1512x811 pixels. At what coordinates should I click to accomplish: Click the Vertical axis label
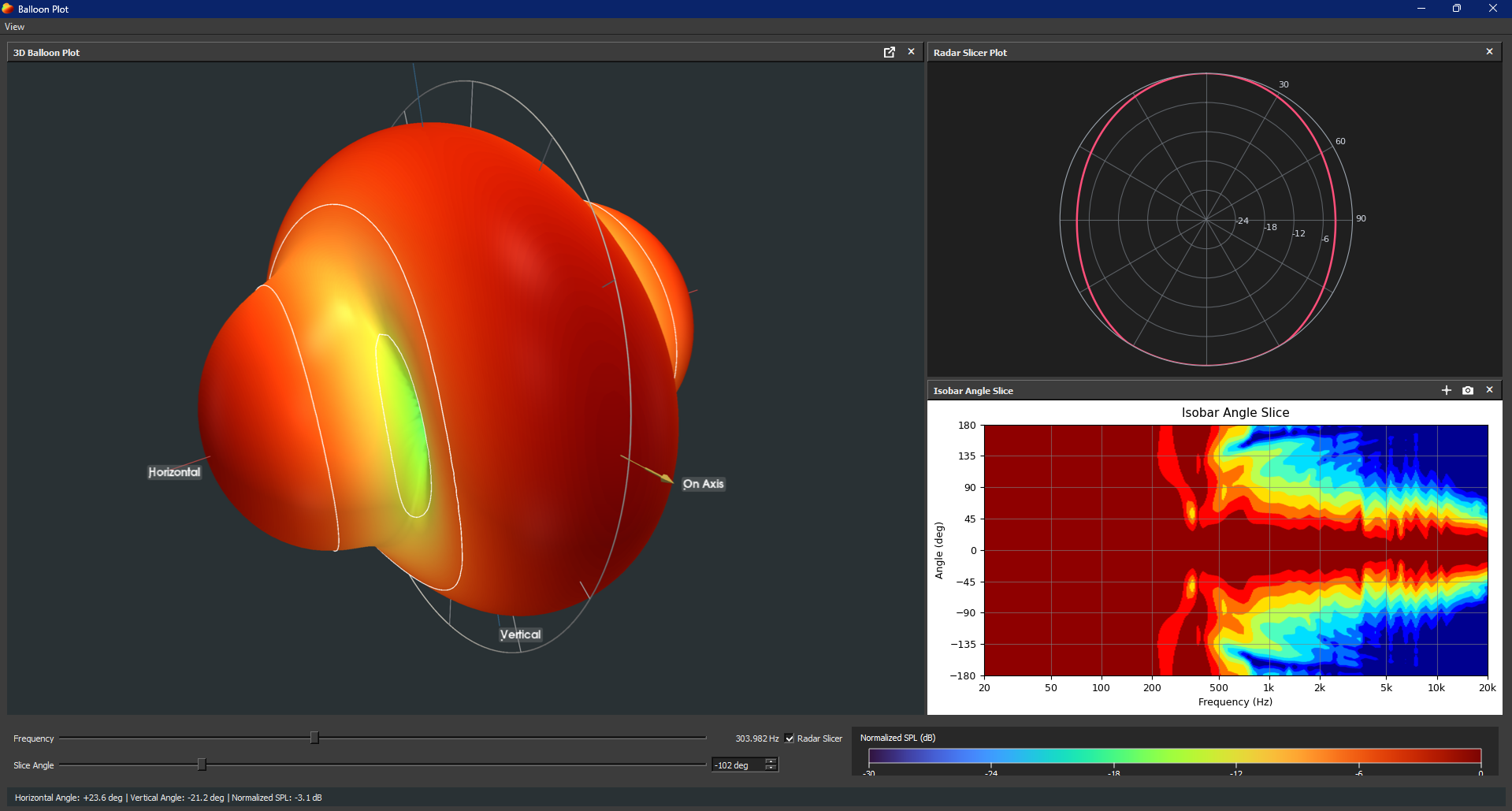pyautogui.click(x=520, y=634)
